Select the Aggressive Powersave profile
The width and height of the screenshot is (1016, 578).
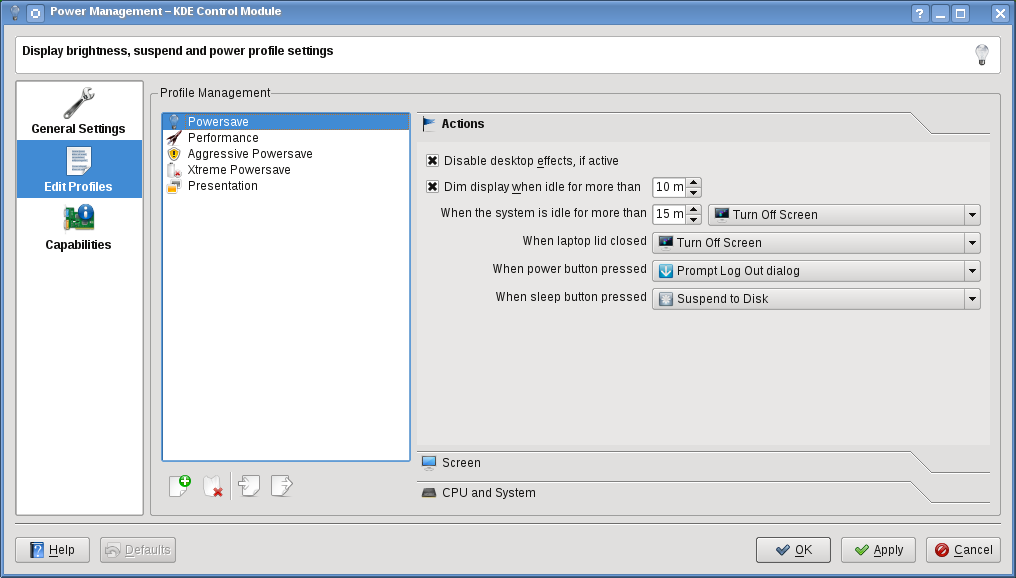point(250,154)
